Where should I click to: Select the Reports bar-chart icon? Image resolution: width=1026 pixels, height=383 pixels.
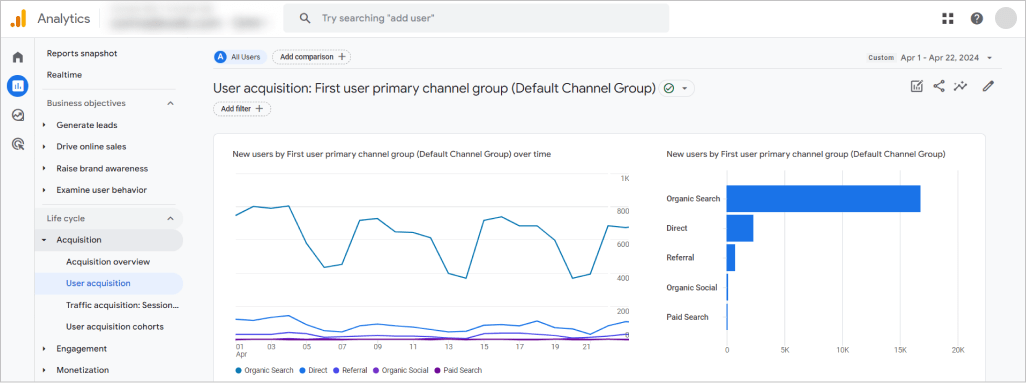[x=18, y=85]
